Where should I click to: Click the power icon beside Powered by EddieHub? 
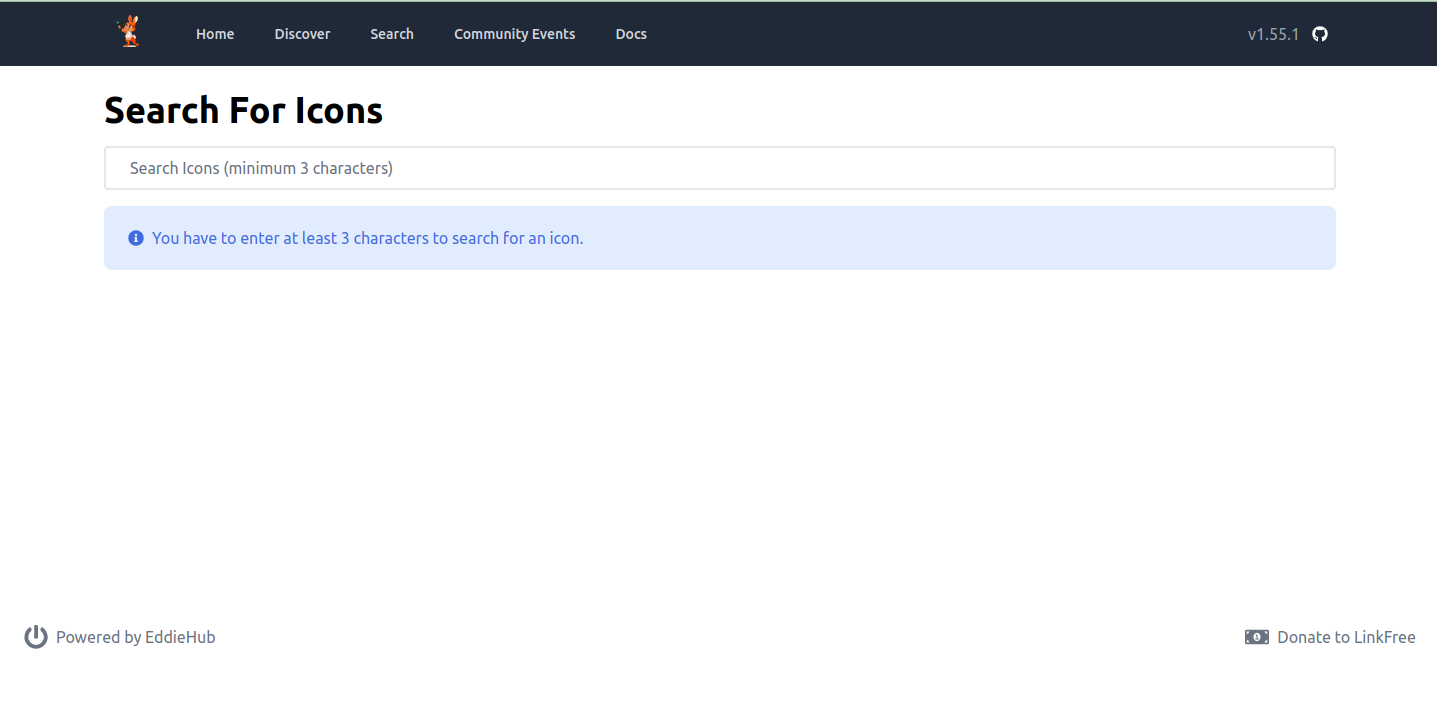(x=36, y=637)
